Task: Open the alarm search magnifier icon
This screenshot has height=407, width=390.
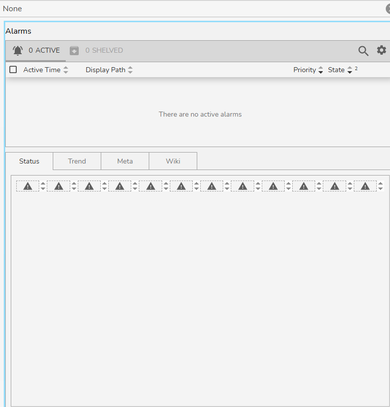Action: (363, 51)
